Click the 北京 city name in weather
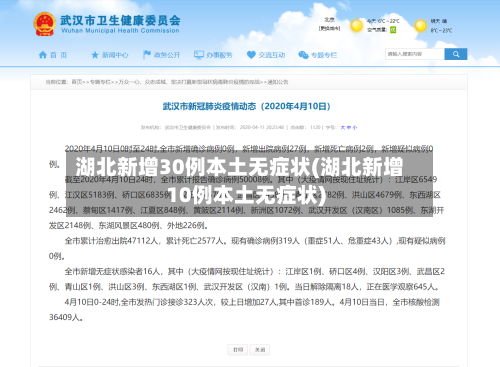The width and height of the screenshot is (500, 367). click(x=329, y=20)
